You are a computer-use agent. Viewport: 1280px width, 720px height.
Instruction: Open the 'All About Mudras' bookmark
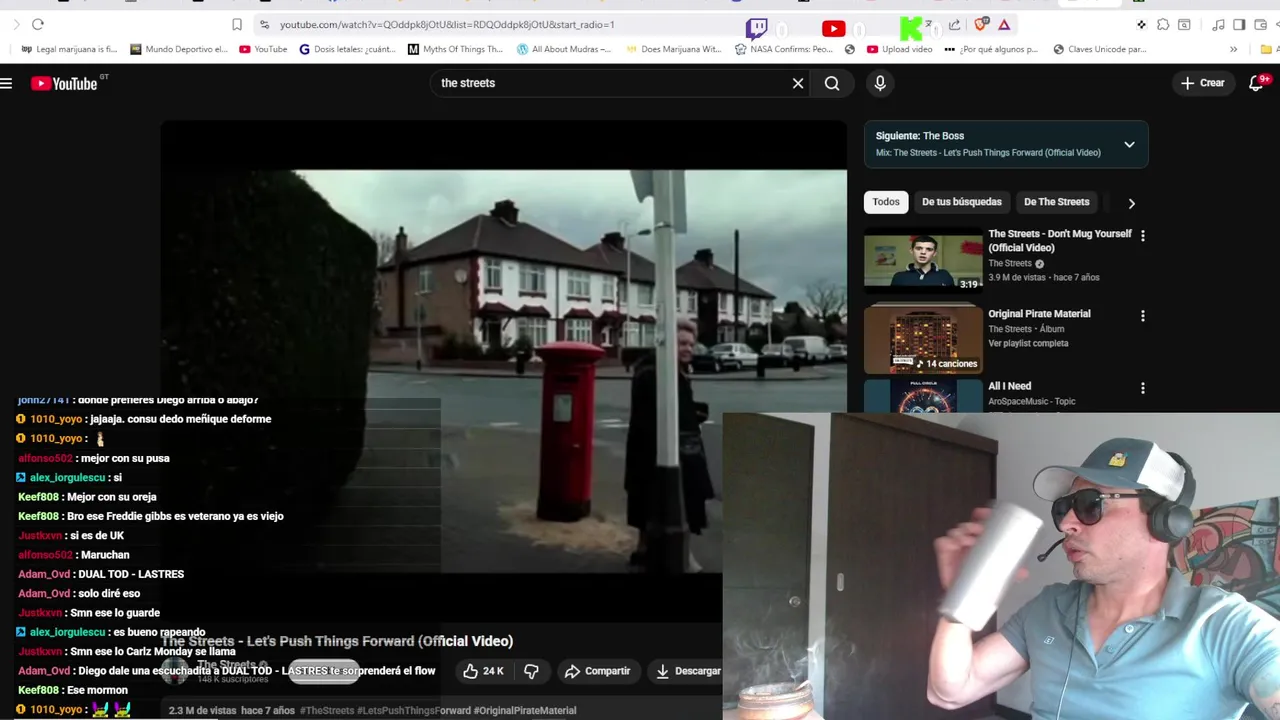(x=564, y=49)
